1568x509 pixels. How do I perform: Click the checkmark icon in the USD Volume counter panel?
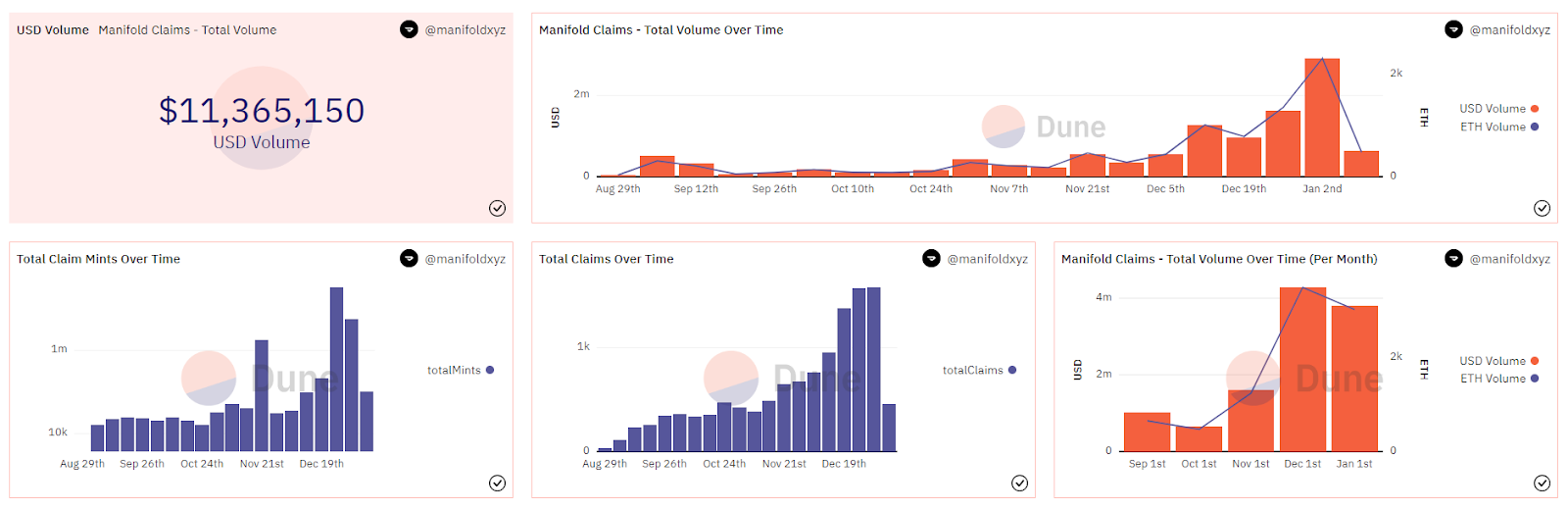tap(497, 208)
